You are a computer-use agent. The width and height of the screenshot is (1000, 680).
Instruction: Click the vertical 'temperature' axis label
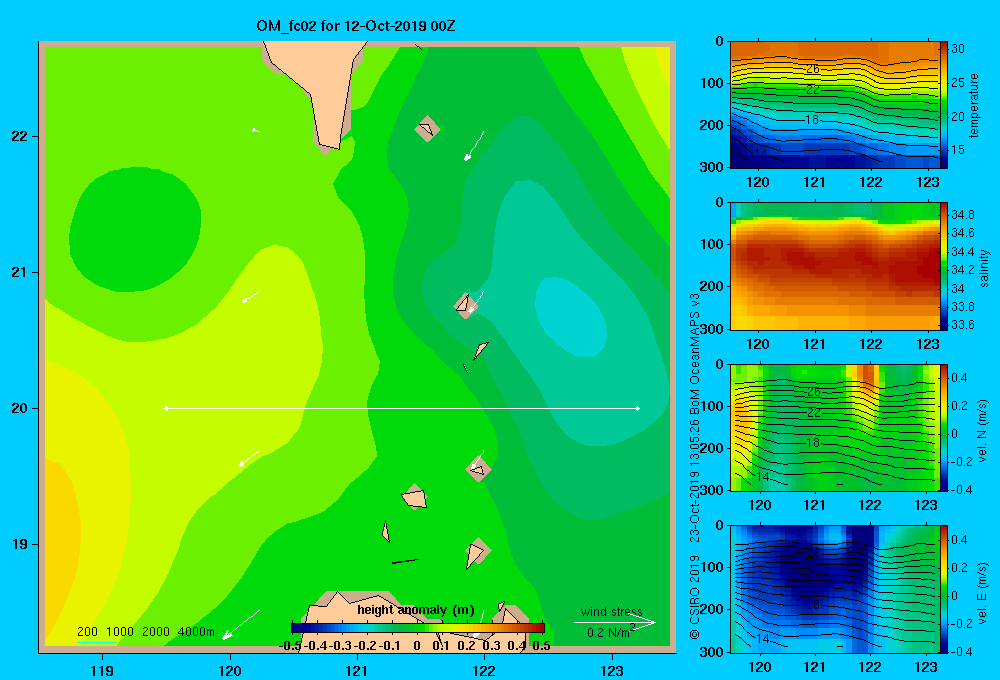coord(974,105)
